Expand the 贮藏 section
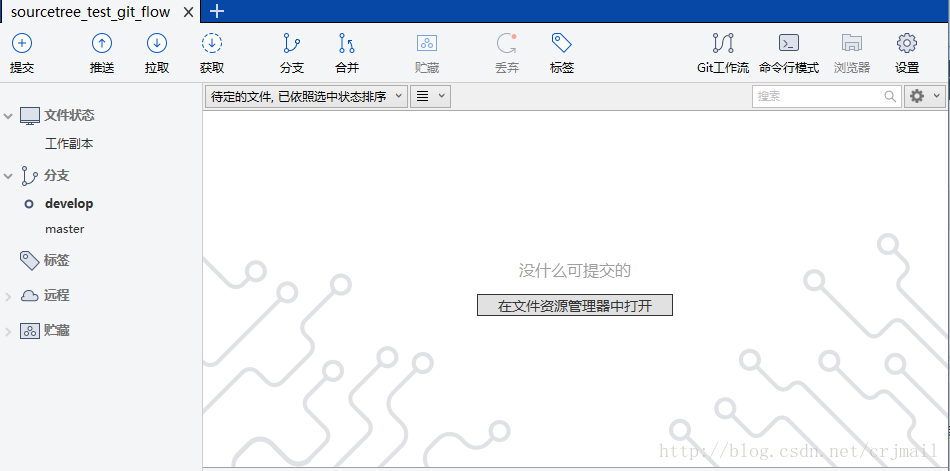The image size is (950, 471). [x=8, y=331]
